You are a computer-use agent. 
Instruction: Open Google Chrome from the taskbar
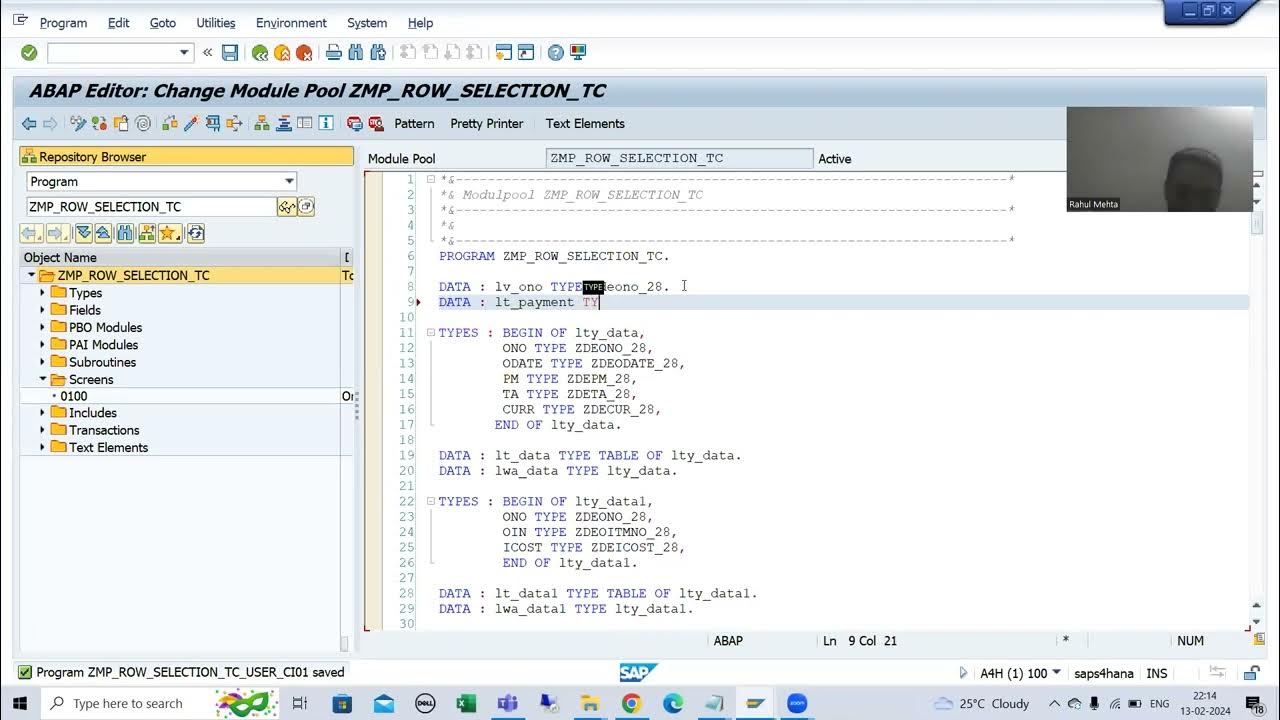tap(631, 703)
